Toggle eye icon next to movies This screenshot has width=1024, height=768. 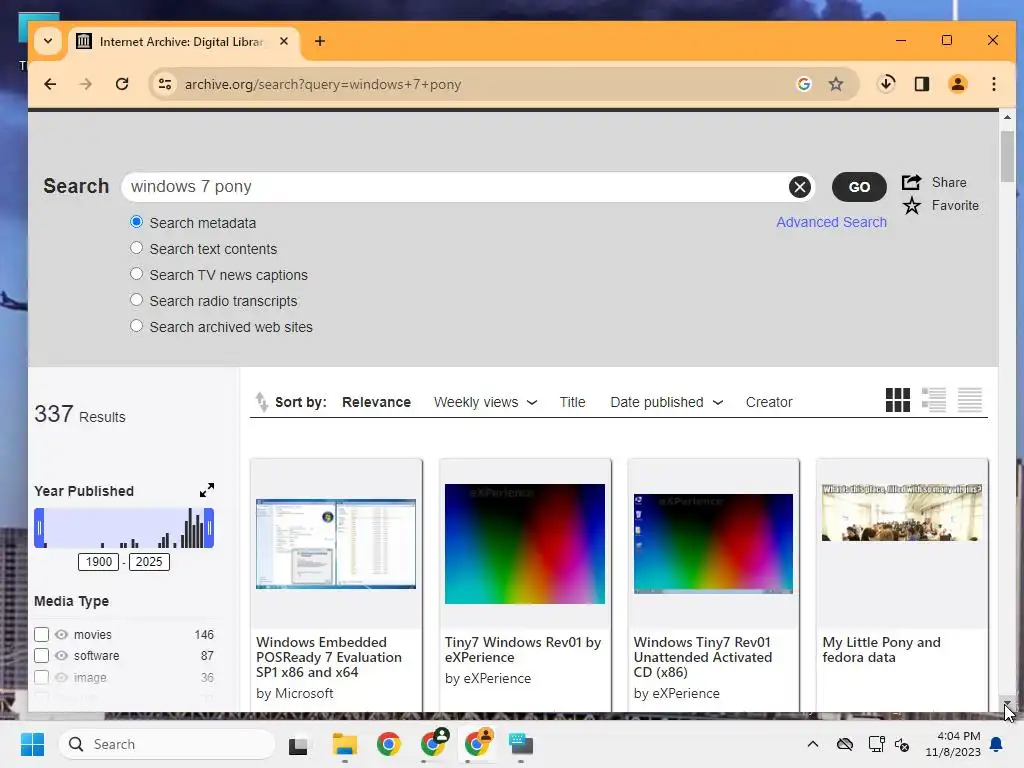point(61,634)
